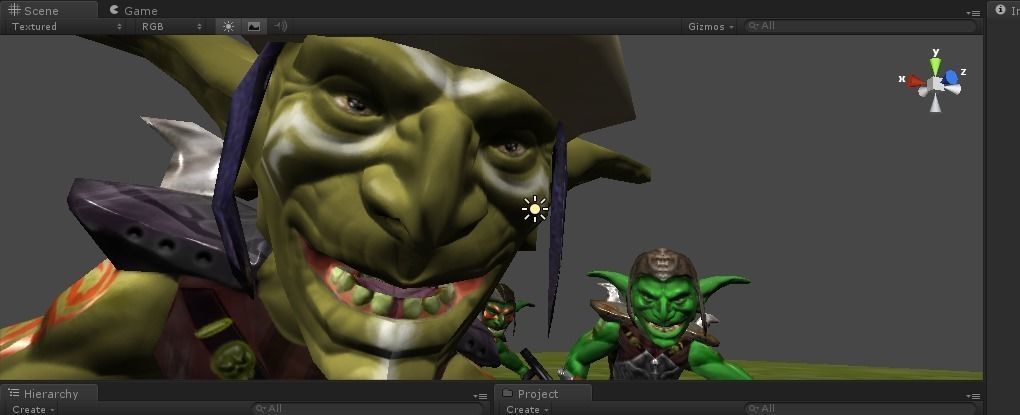Open the Hierarchy Create dropdown
Image resolution: width=1020 pixels, height=415 pixels.
pos(33,409)
